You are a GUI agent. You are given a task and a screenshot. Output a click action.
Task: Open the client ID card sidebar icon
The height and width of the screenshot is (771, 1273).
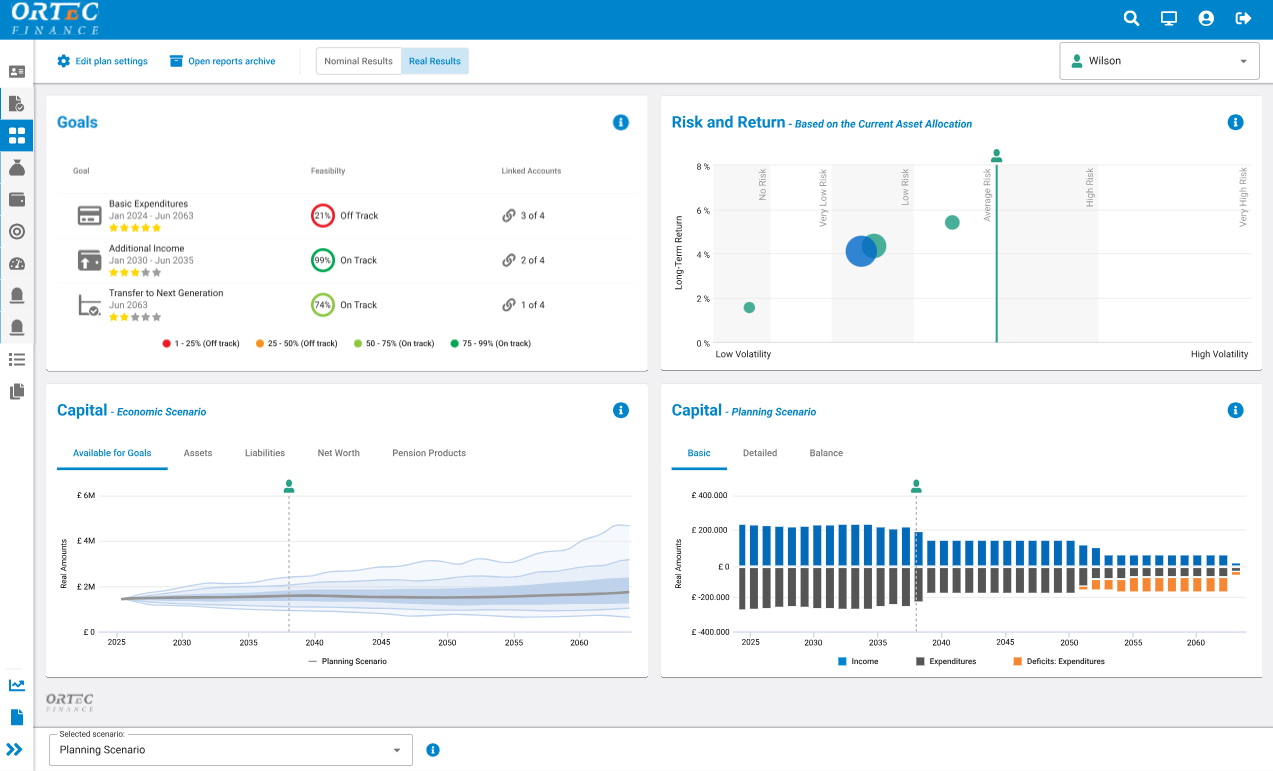pos(17,72)
